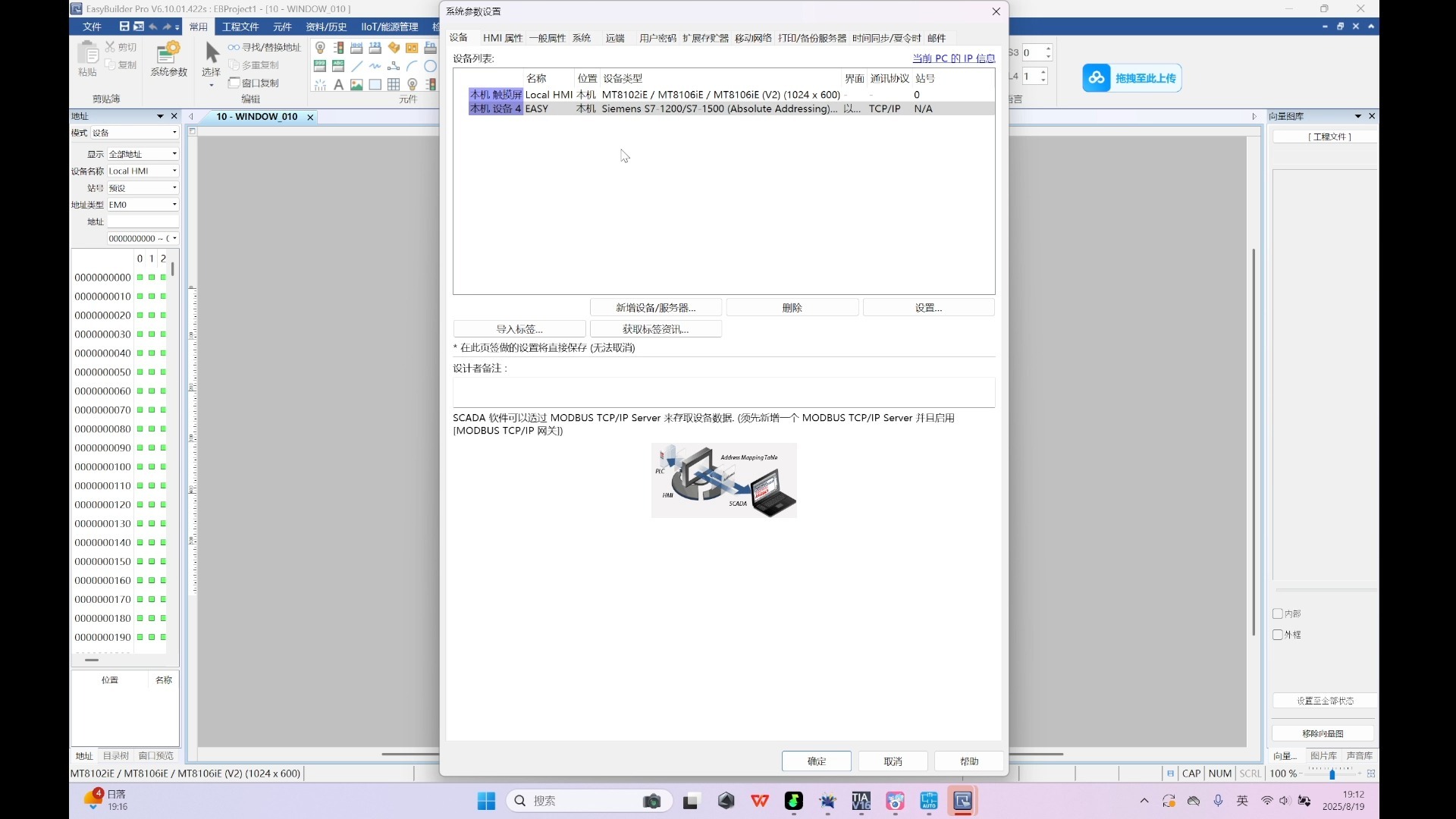Open the 地址类型 EM0 dropdown
The height and width of the screenshot is (819, 1456).
point(174,205)
